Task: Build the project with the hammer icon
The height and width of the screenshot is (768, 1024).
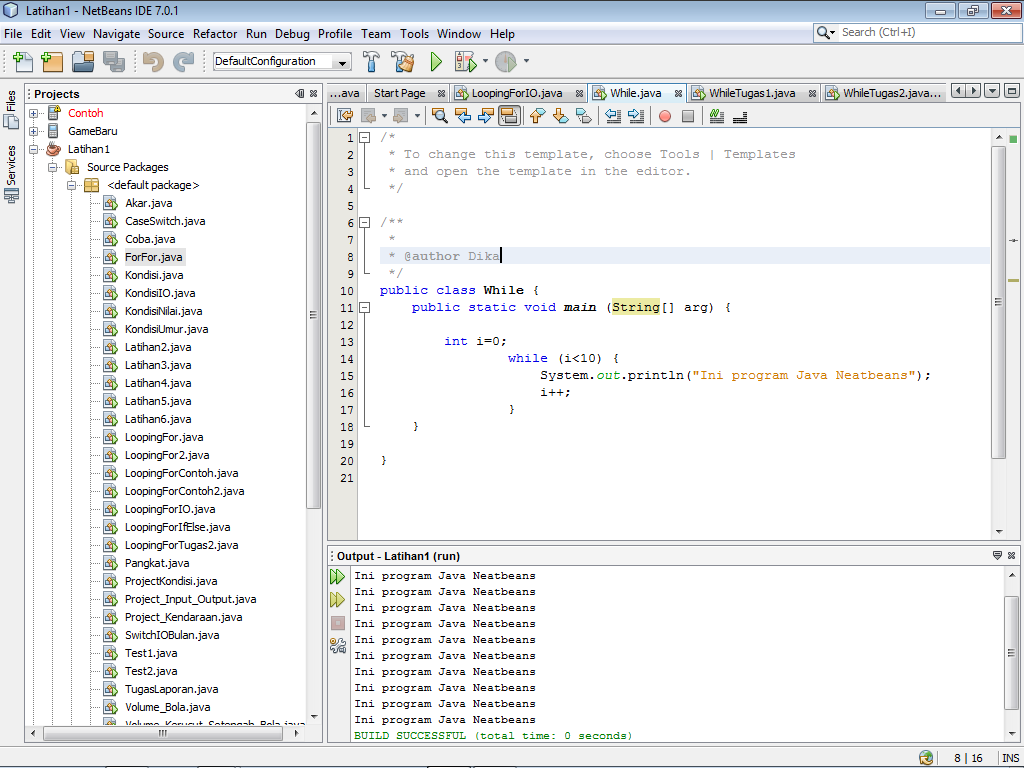Action: click(370, 61)
